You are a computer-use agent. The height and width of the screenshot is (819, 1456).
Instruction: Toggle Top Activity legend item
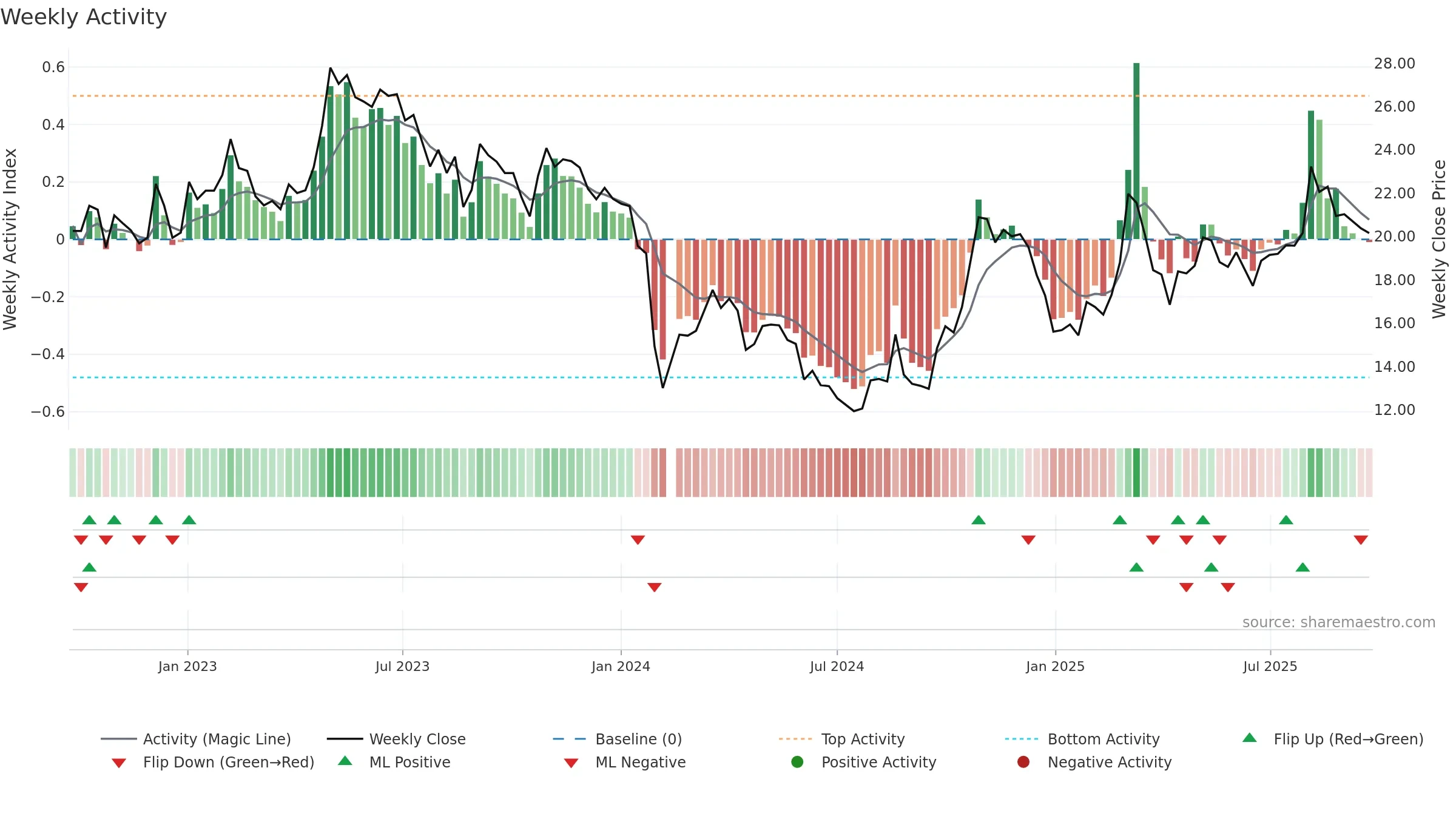click(842, 739)
